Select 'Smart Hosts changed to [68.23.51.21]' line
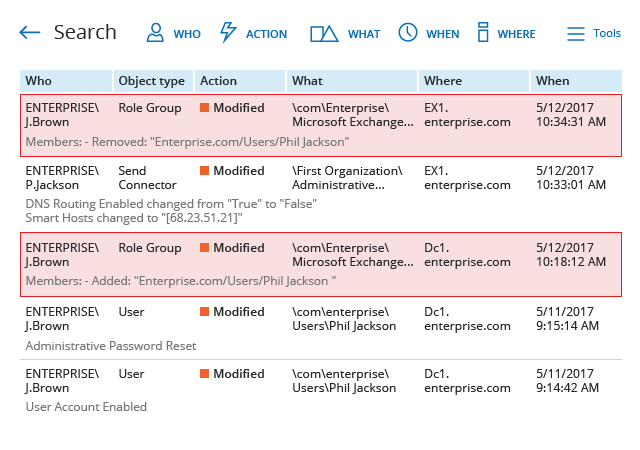640x450 pixels. 134,218
